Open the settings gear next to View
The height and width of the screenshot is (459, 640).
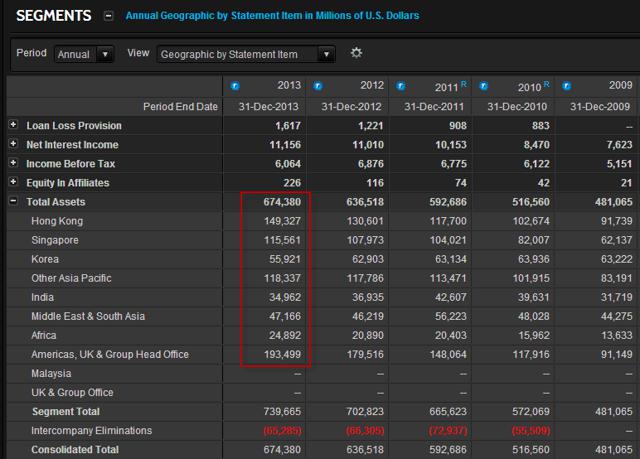point(356,53)
